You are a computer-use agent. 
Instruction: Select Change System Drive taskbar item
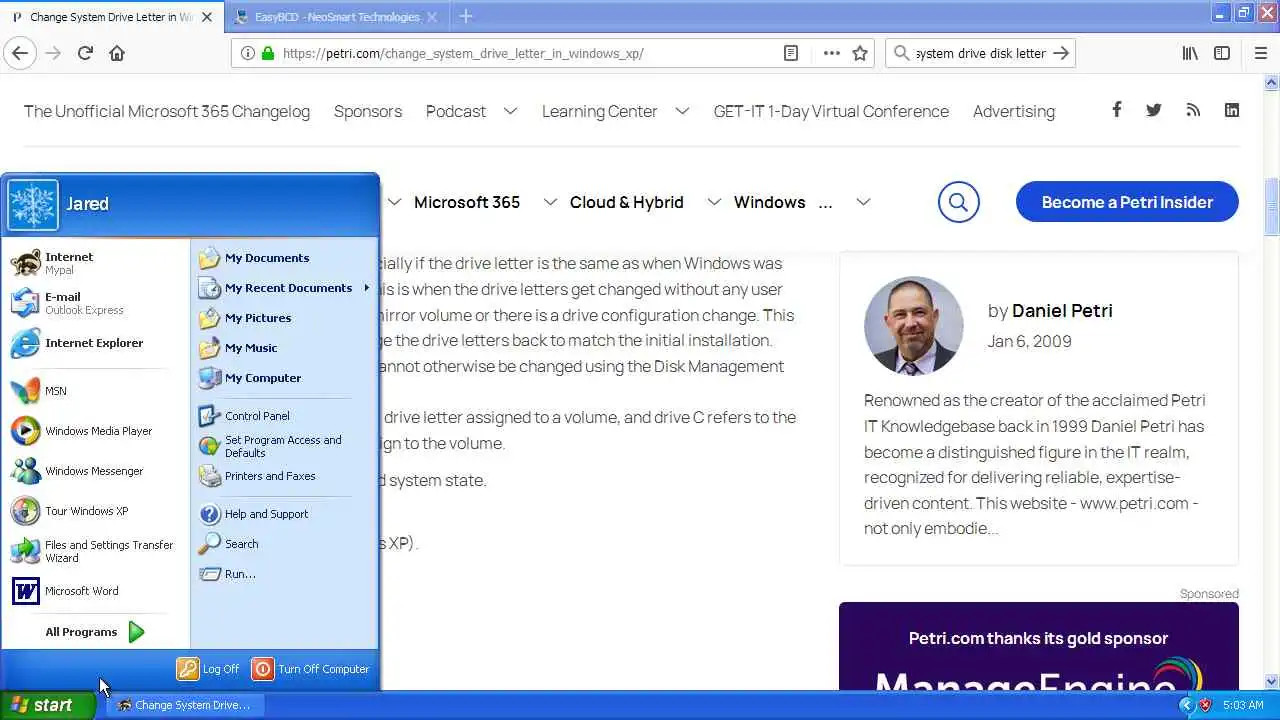185,705
